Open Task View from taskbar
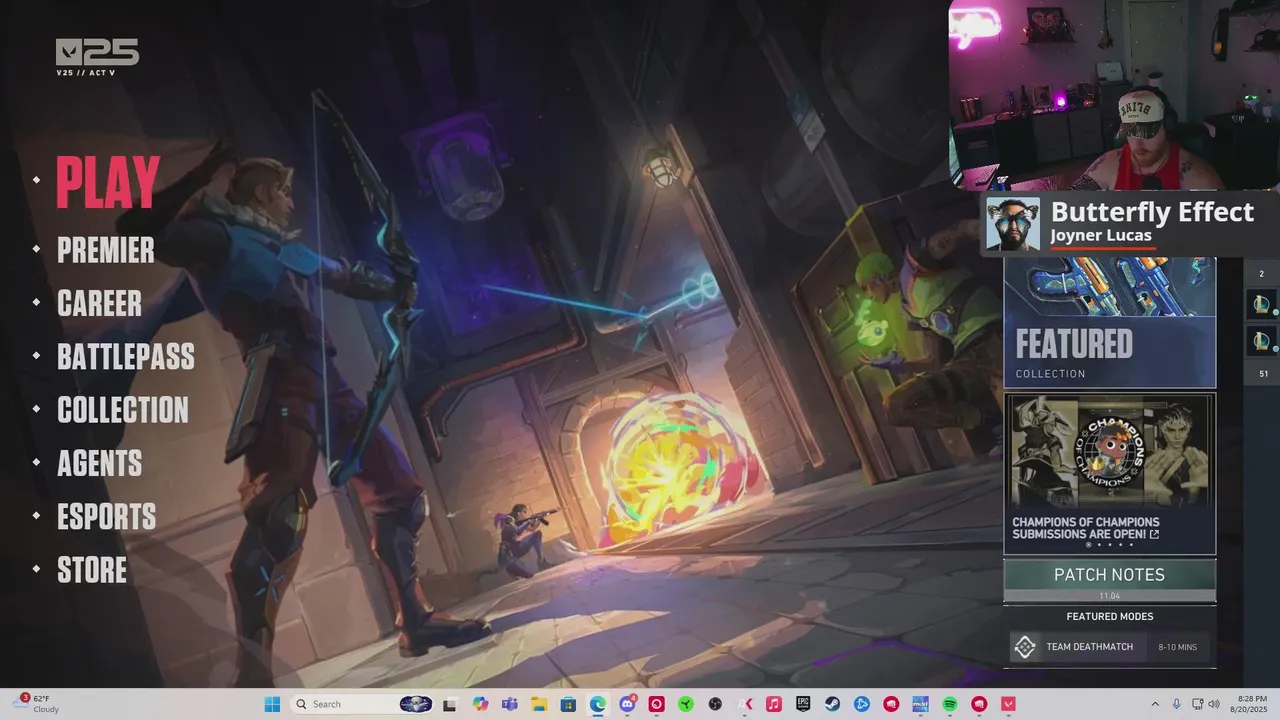The height and width of the screenshot is (720, 1280). click(x=450, y=704)
